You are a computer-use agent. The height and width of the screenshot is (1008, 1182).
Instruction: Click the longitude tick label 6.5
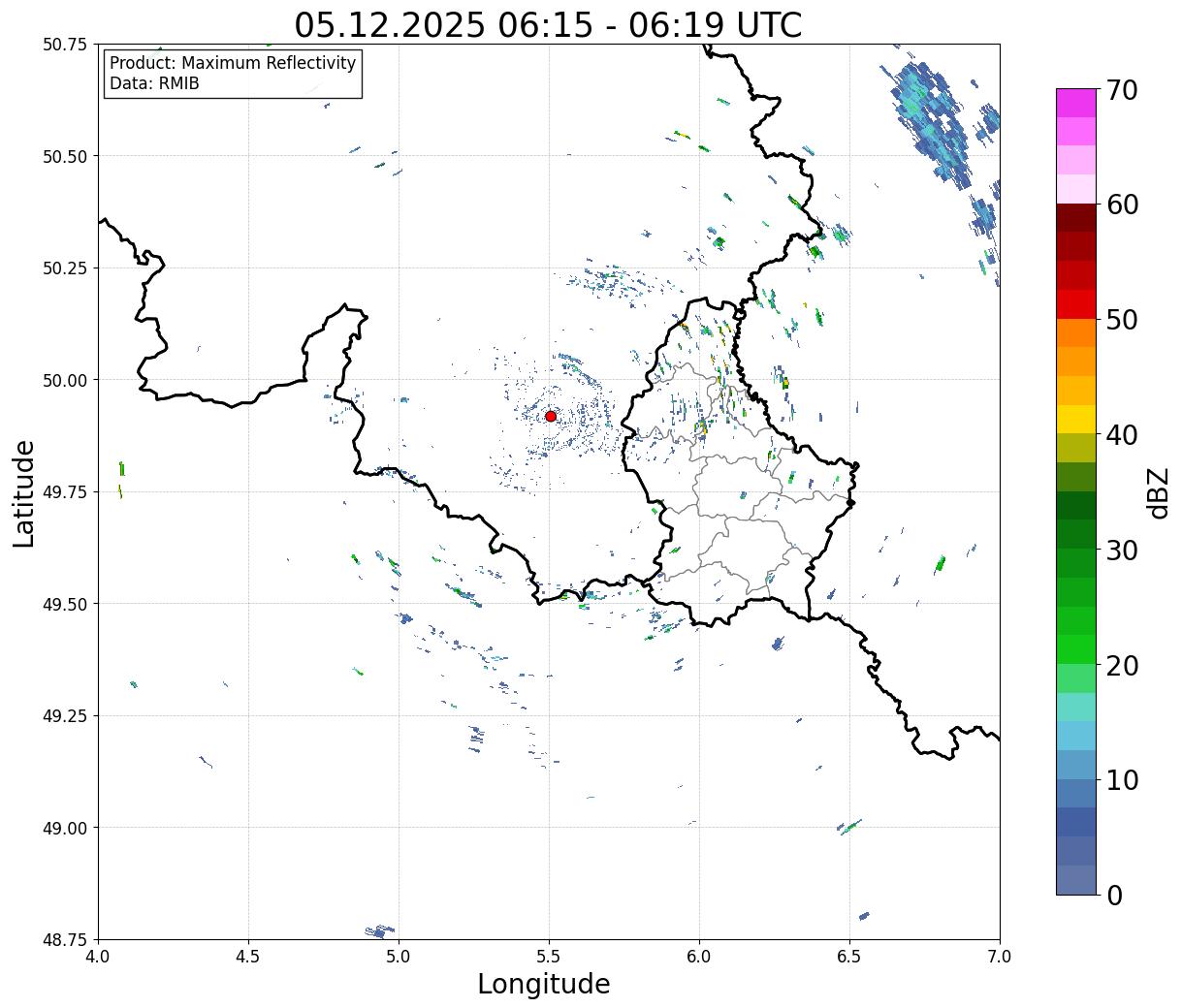(x=849, y=956)
